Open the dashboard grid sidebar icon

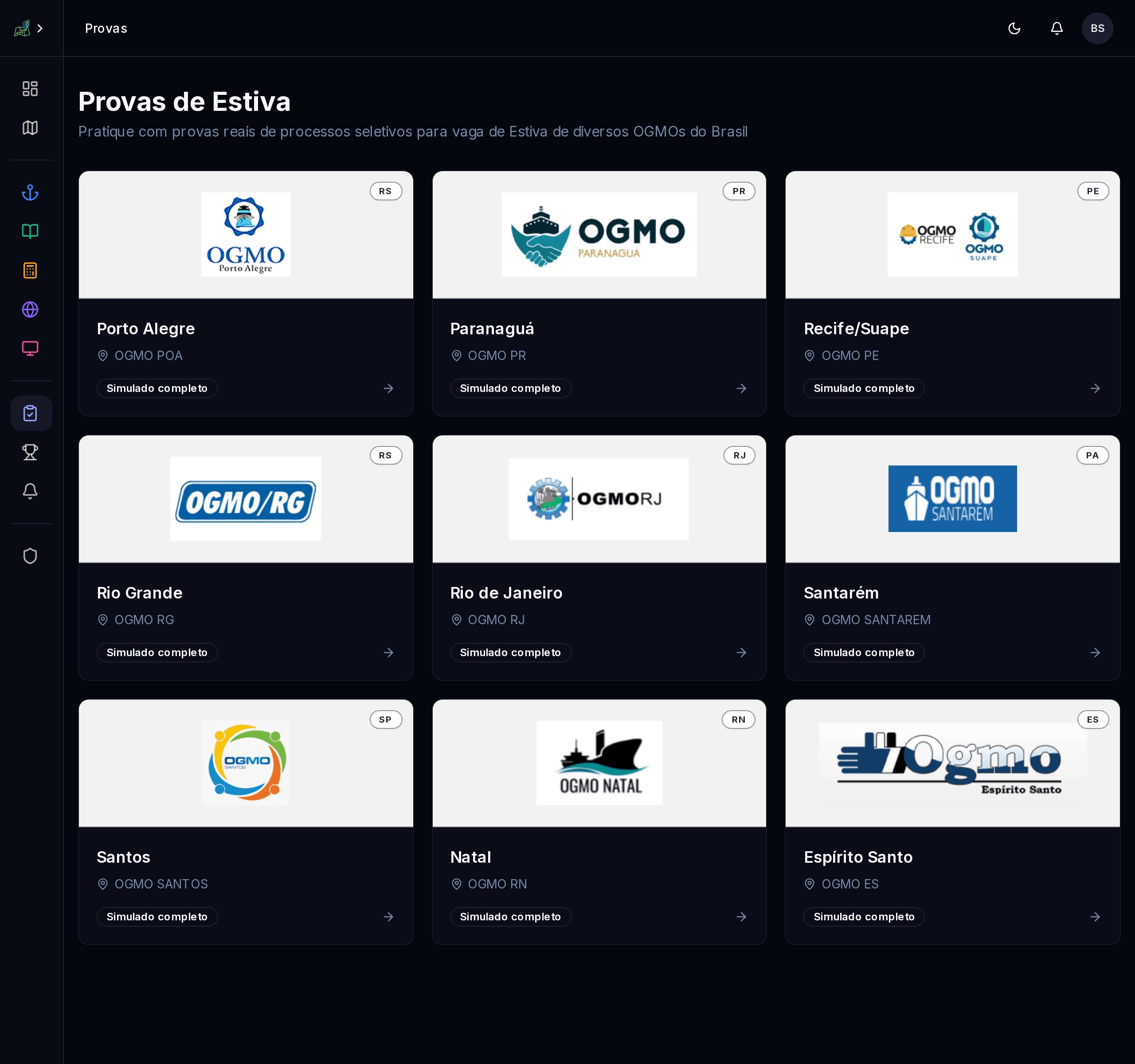30,89
